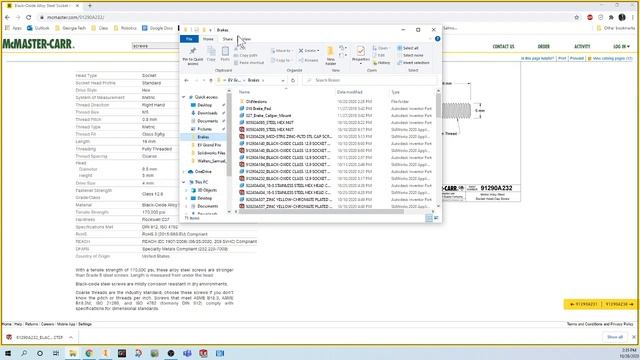The height and width of the screenshot is (360, 640).
Task: Click Show all in the downloads bar
Action: tap(615, 337)
